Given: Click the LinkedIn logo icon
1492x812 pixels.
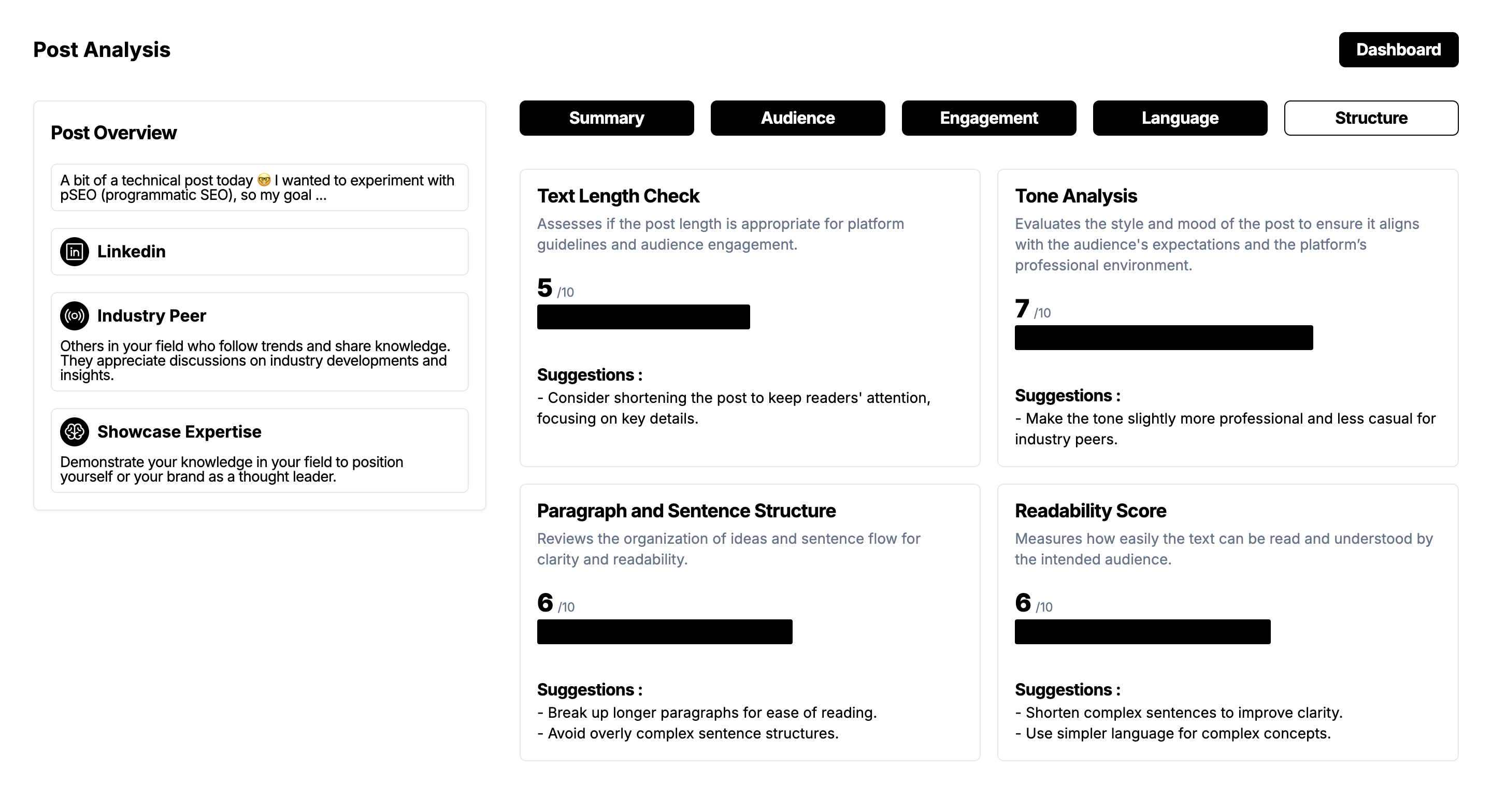Looking at the screenshot, I should (75, 251).
